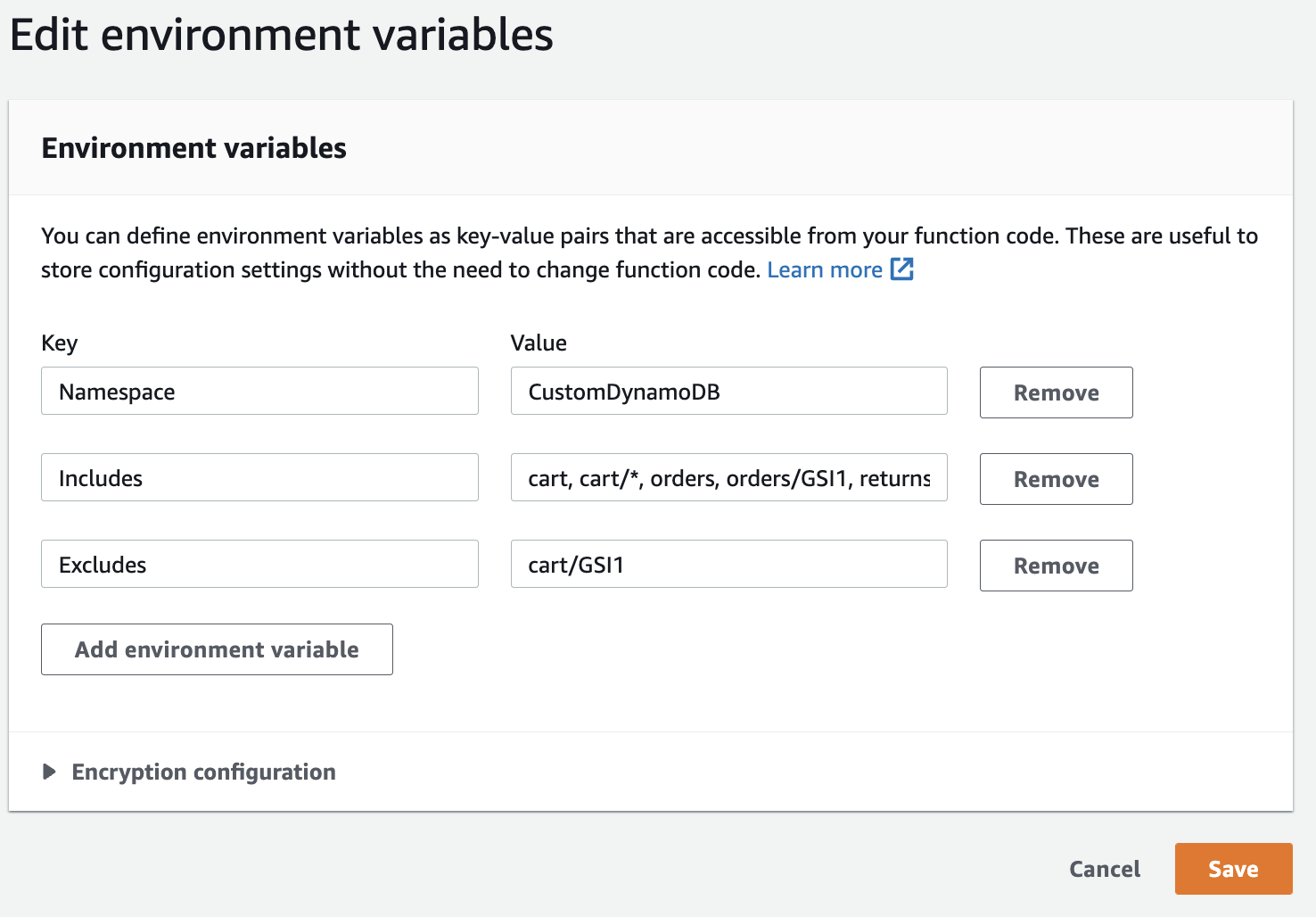
Task: Remove the Excludes variable
Action: tap(1056, 565)
